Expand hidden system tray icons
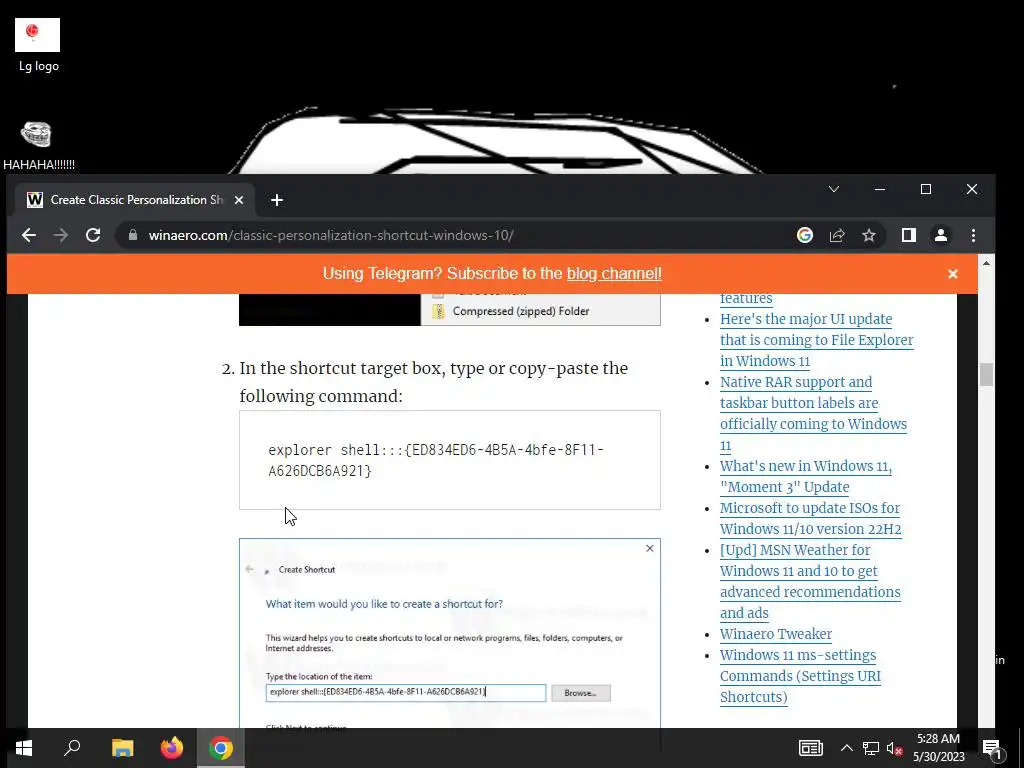 (x=846, y=748)
